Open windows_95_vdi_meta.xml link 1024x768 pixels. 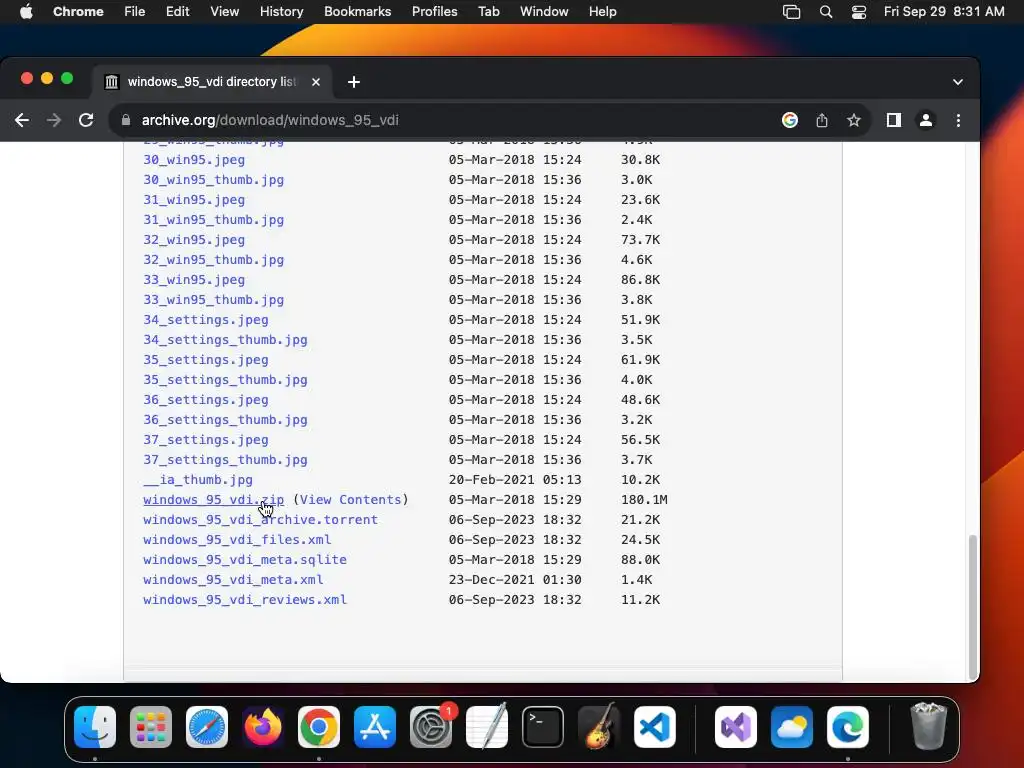coord(233,579)
